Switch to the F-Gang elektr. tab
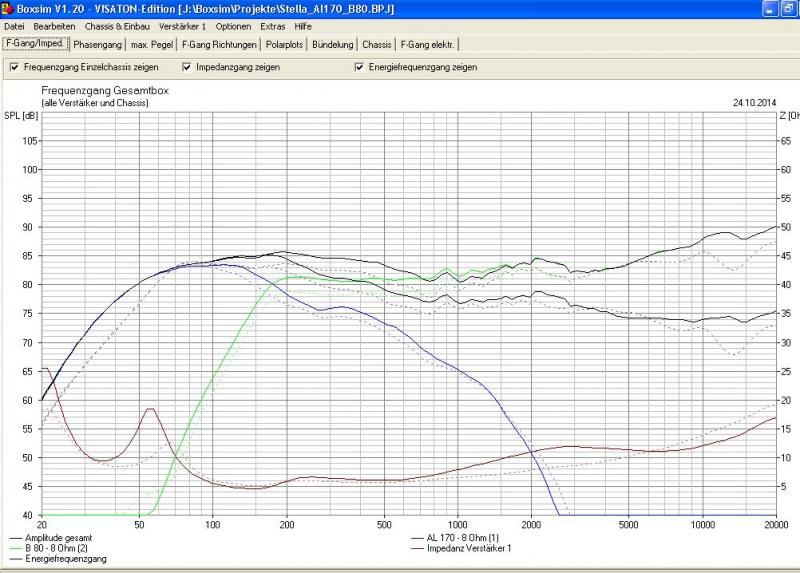The height and width of the screenshot is (573, 800). click(427, 45)
